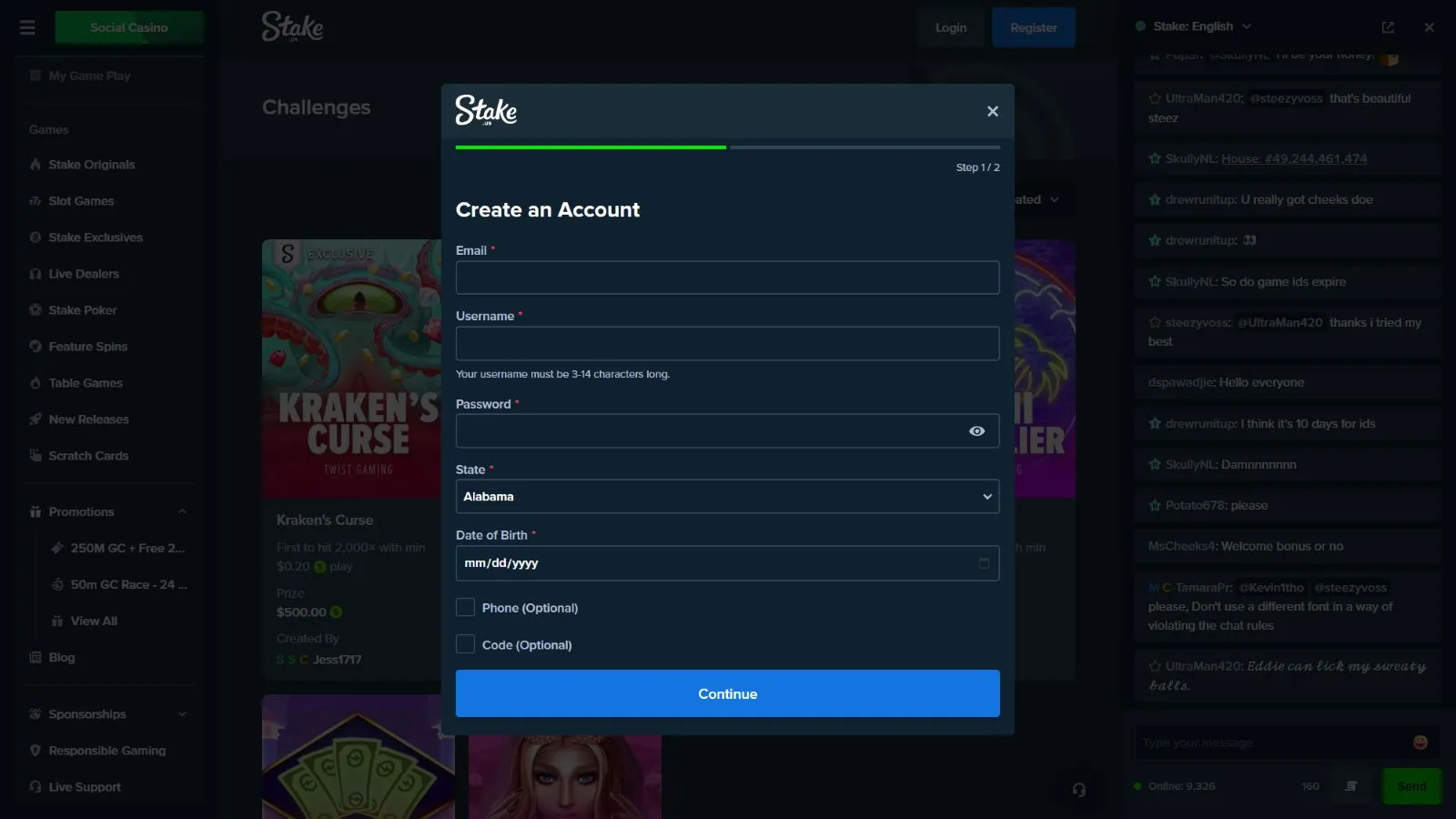Open 250M GC + Free promotion
Viewport: 1456px width, 819px height.
click(126, 549)
